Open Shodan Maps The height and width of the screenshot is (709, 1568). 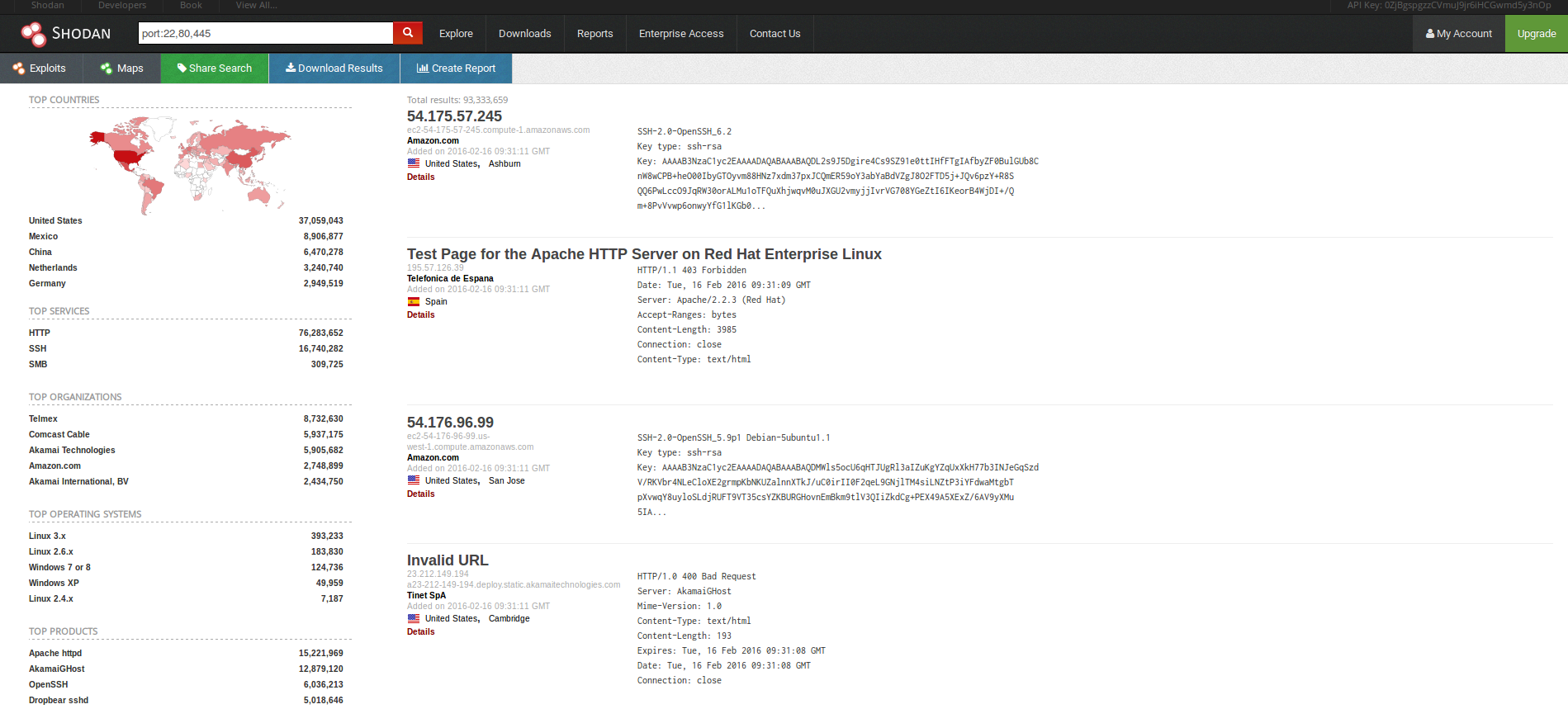point(121,69)
